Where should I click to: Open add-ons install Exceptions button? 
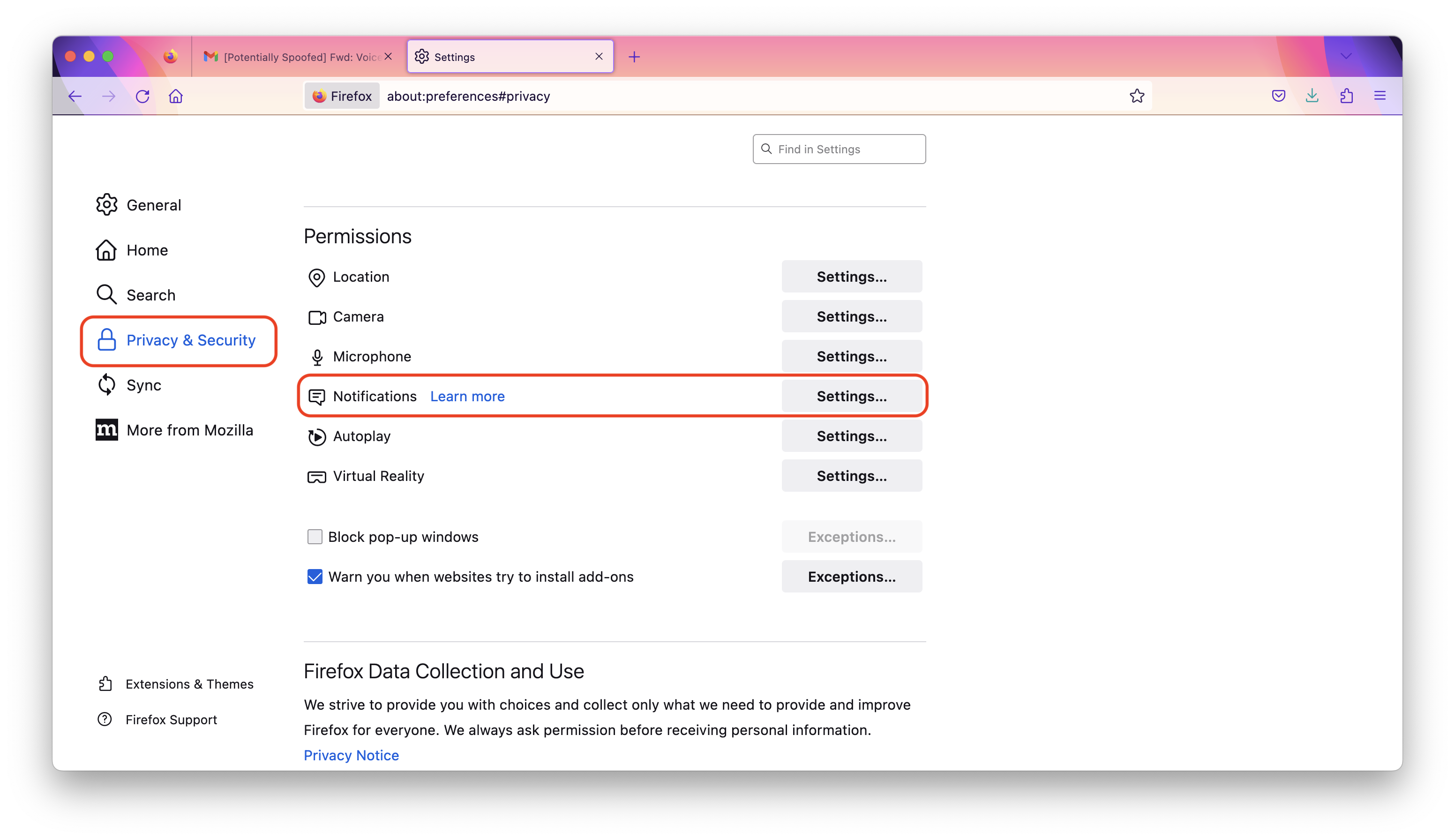pyautogui.click(x=852, y=577)
